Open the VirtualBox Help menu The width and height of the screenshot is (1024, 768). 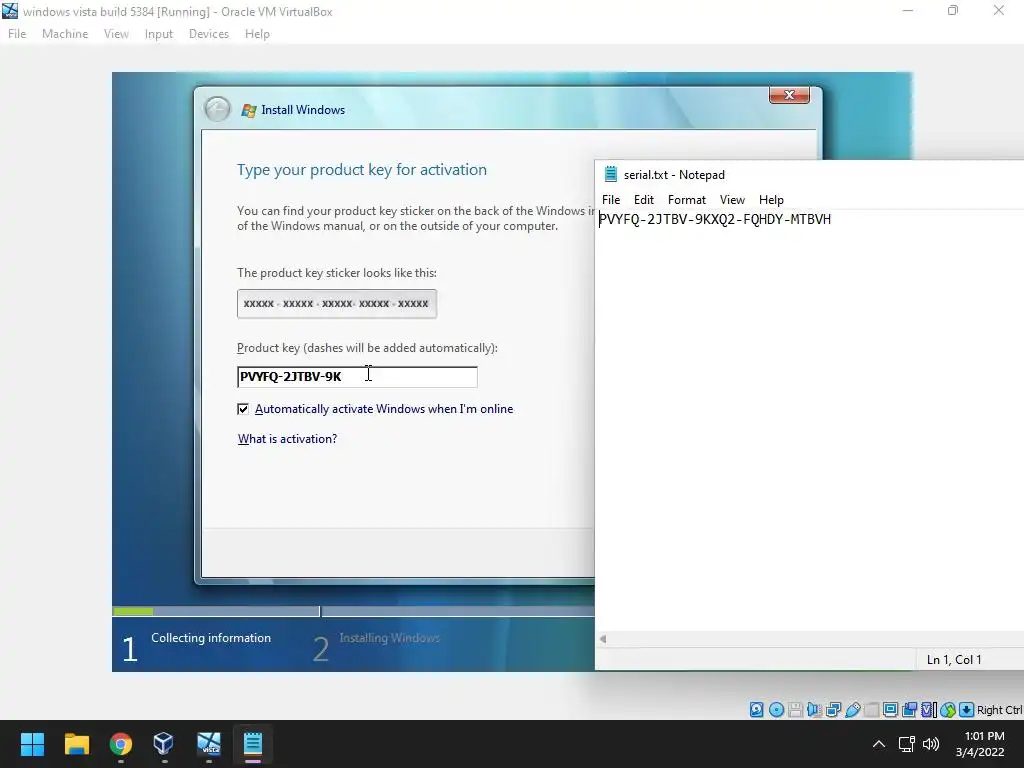[257, 34]
